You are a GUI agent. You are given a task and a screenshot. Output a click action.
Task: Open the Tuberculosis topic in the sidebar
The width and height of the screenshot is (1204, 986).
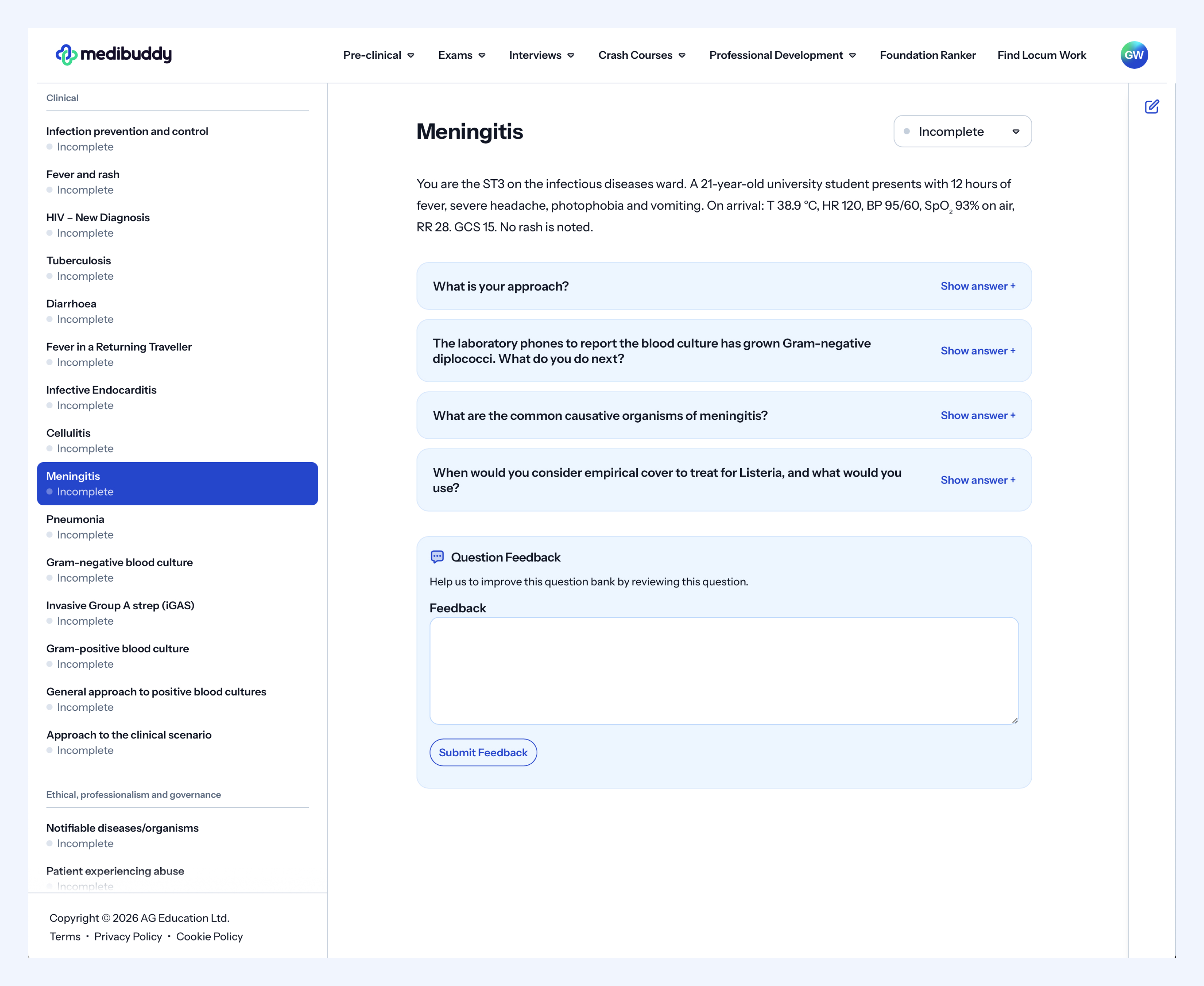pyautogui.click(x=78, y=261)
